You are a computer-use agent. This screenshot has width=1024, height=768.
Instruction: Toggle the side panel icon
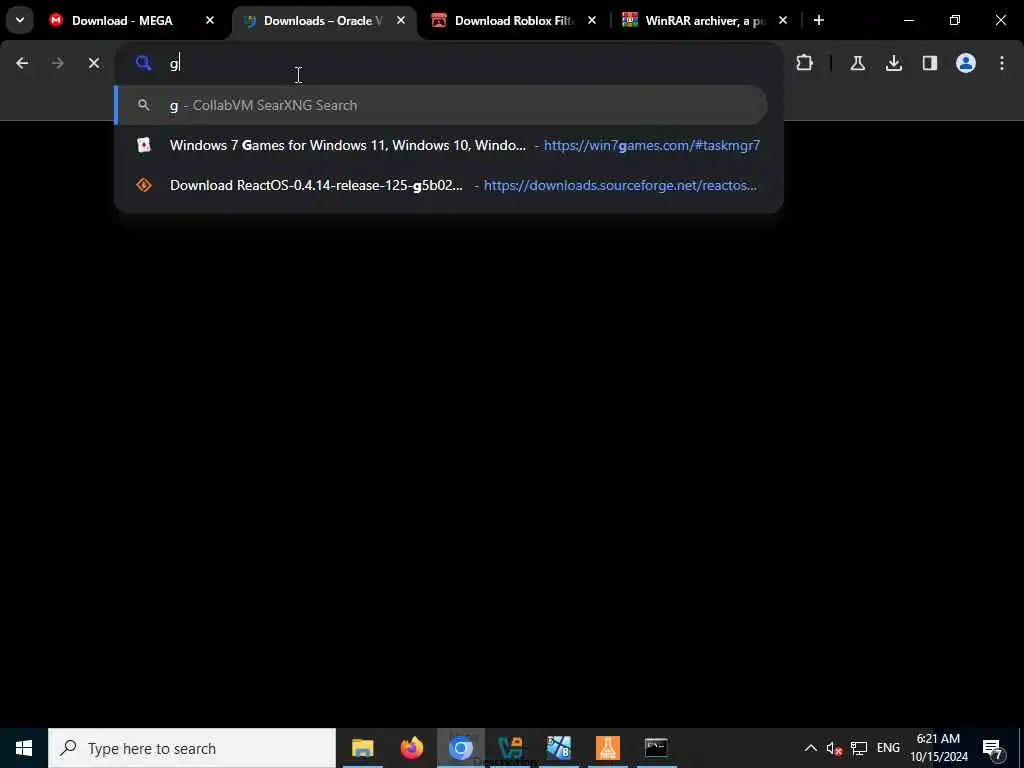click(x=930, y=63)
